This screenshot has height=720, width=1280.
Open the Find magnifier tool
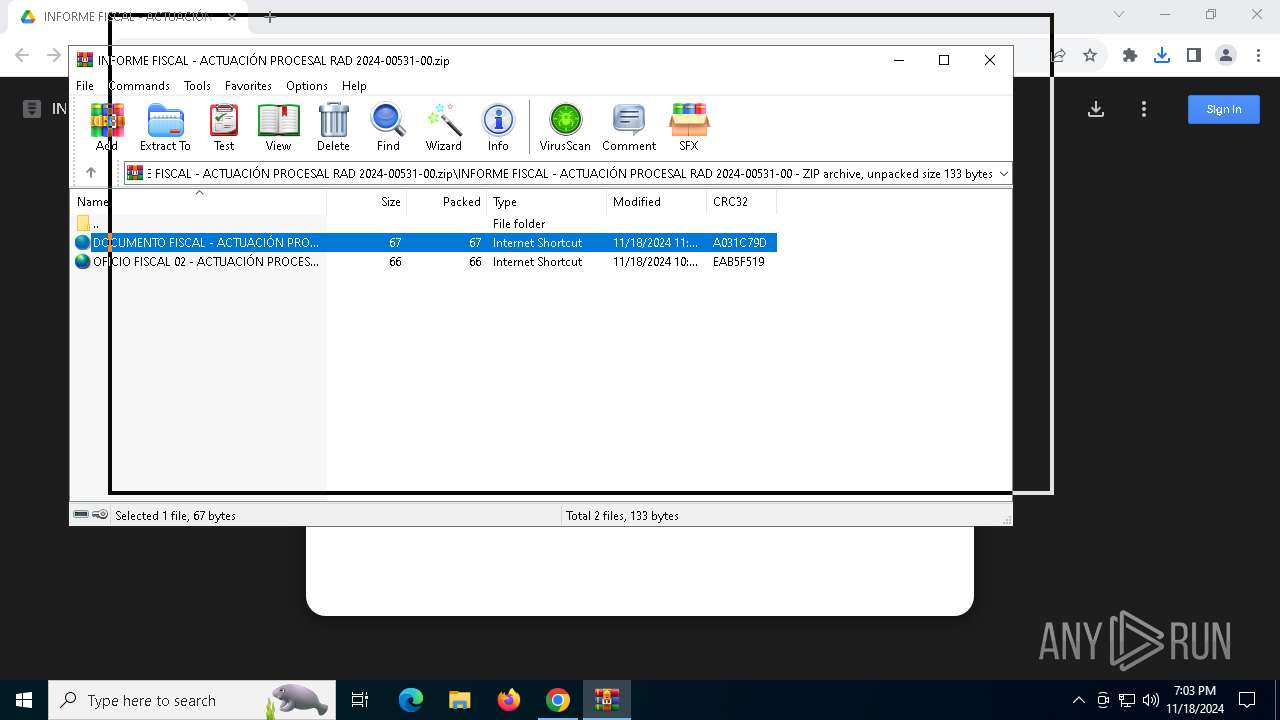tap(388, 127)
